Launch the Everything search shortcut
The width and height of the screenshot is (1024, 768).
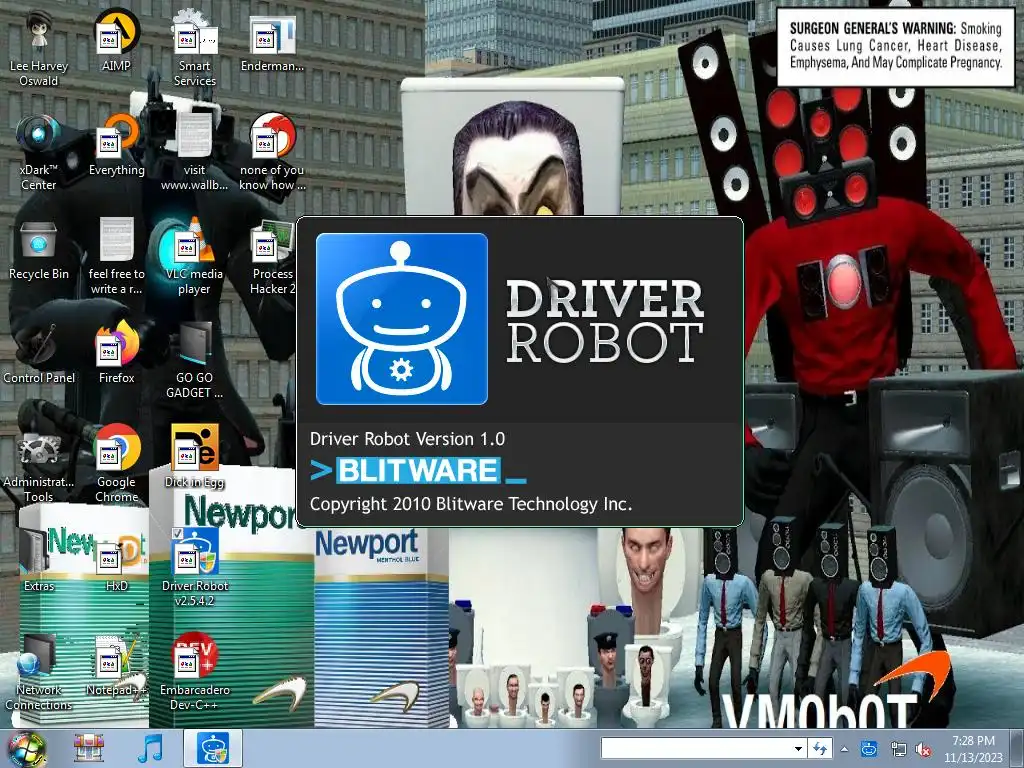point(116,146)
